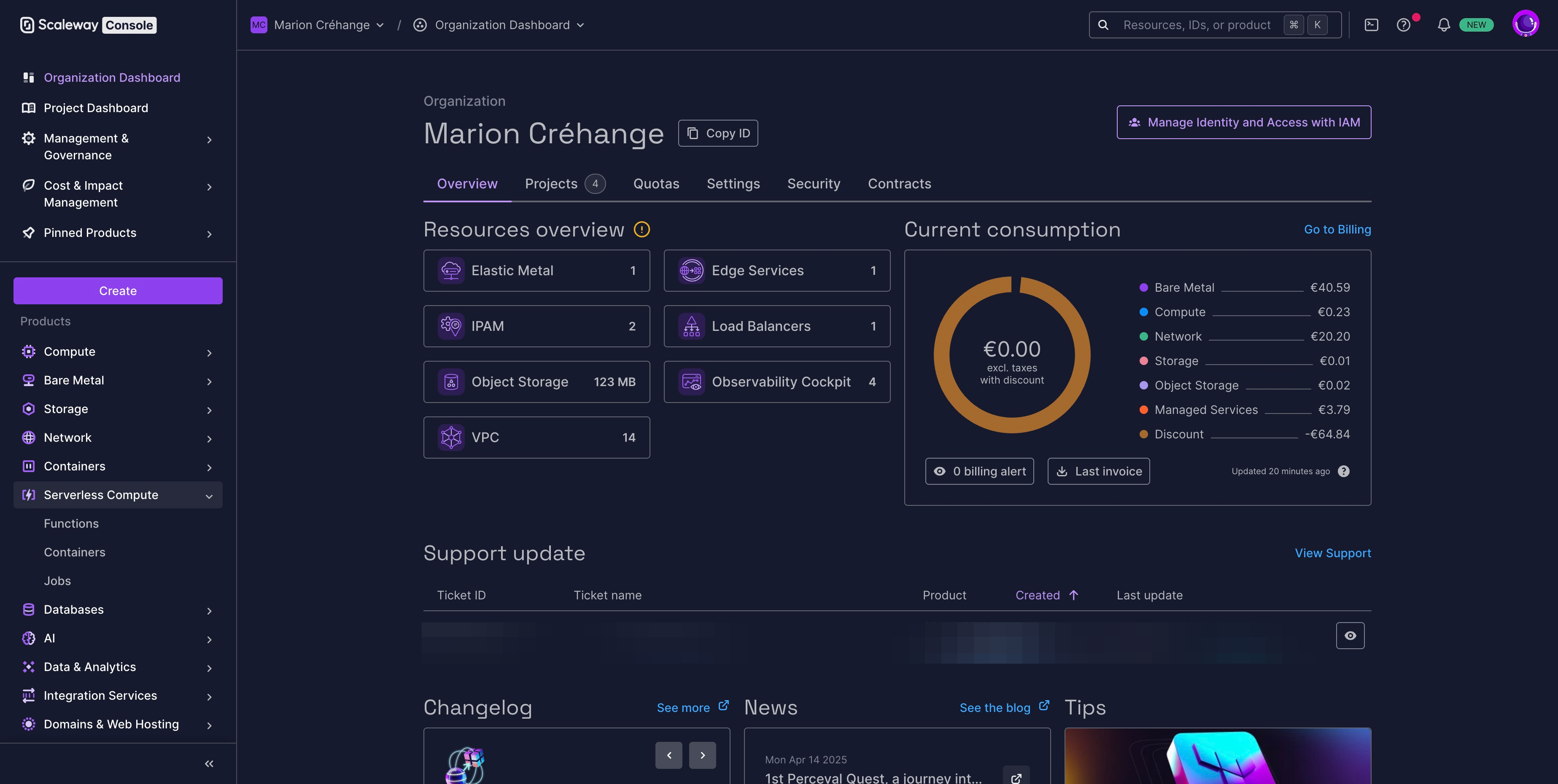
Task: Collapse the sidebar with double chevron
Action: click(x=209, y=764)
